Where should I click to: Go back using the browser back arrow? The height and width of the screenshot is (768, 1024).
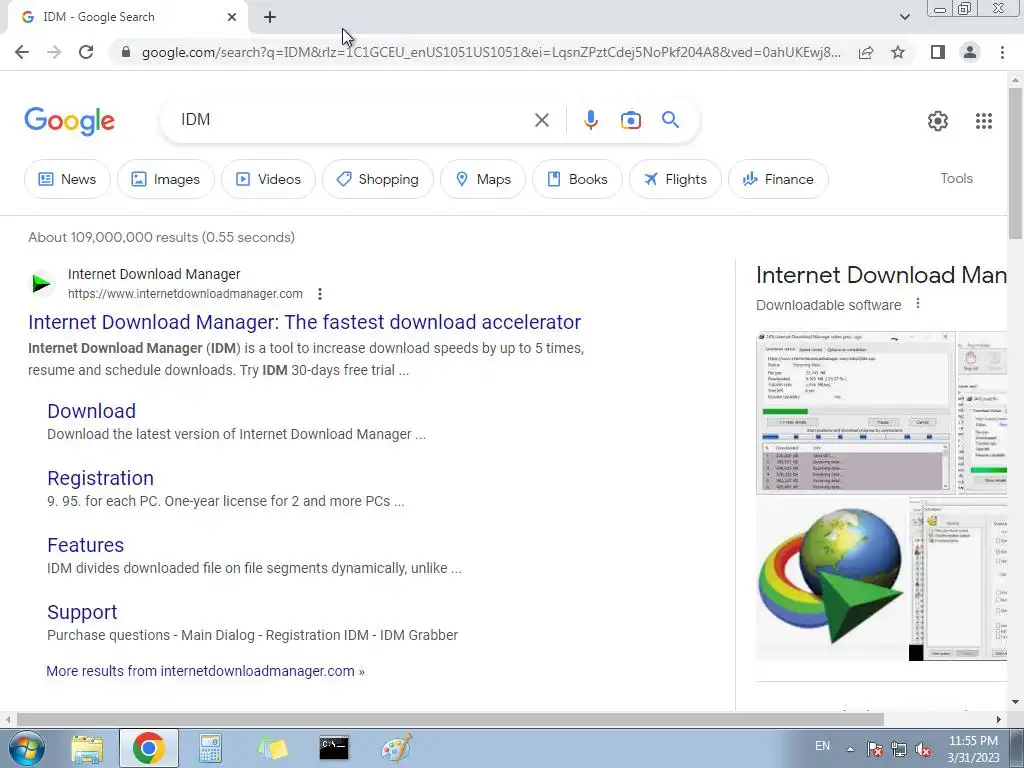coord(22,52)
